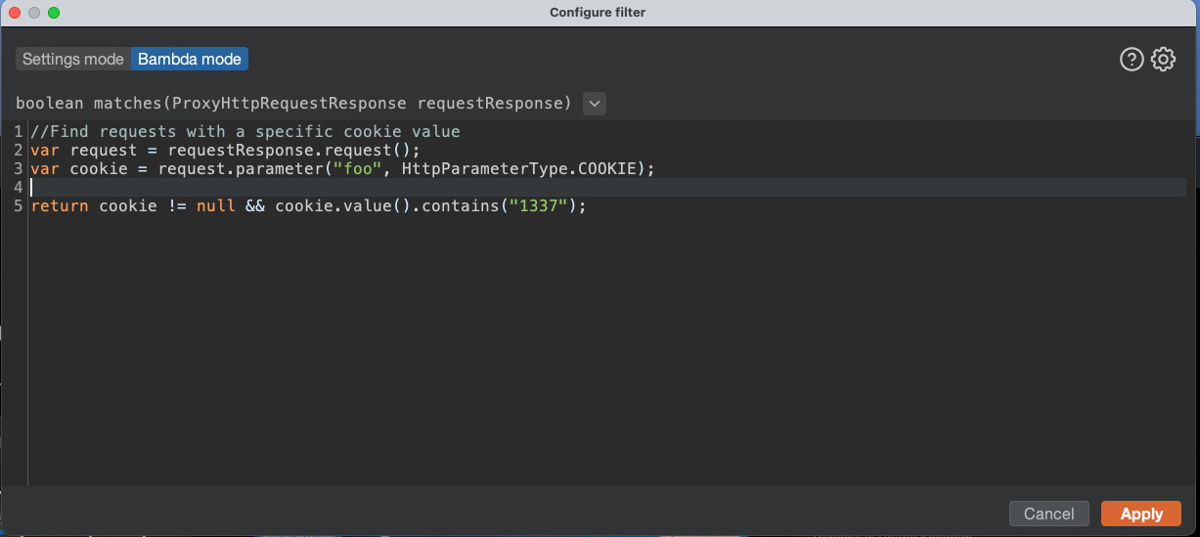Click line number 1 in the gutter
1200x537 pixels.
[19, 131]
